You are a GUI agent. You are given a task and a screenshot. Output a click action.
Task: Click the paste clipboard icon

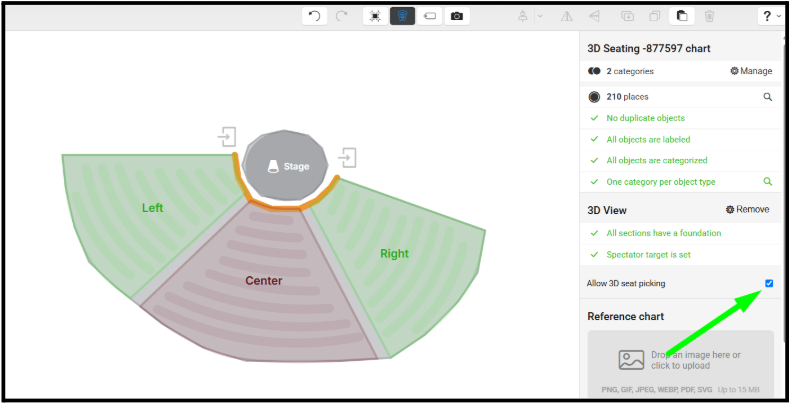(x=682, y=16)
